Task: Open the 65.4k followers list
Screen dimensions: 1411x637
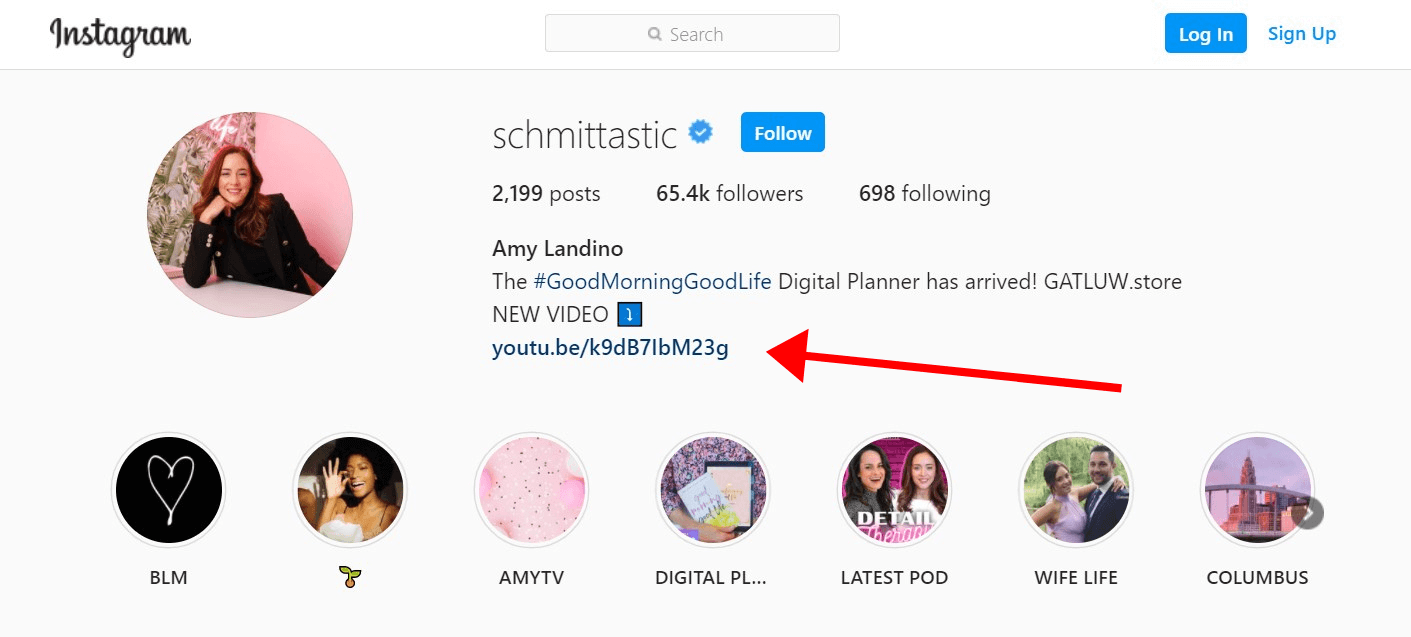Action: (729, 194)
